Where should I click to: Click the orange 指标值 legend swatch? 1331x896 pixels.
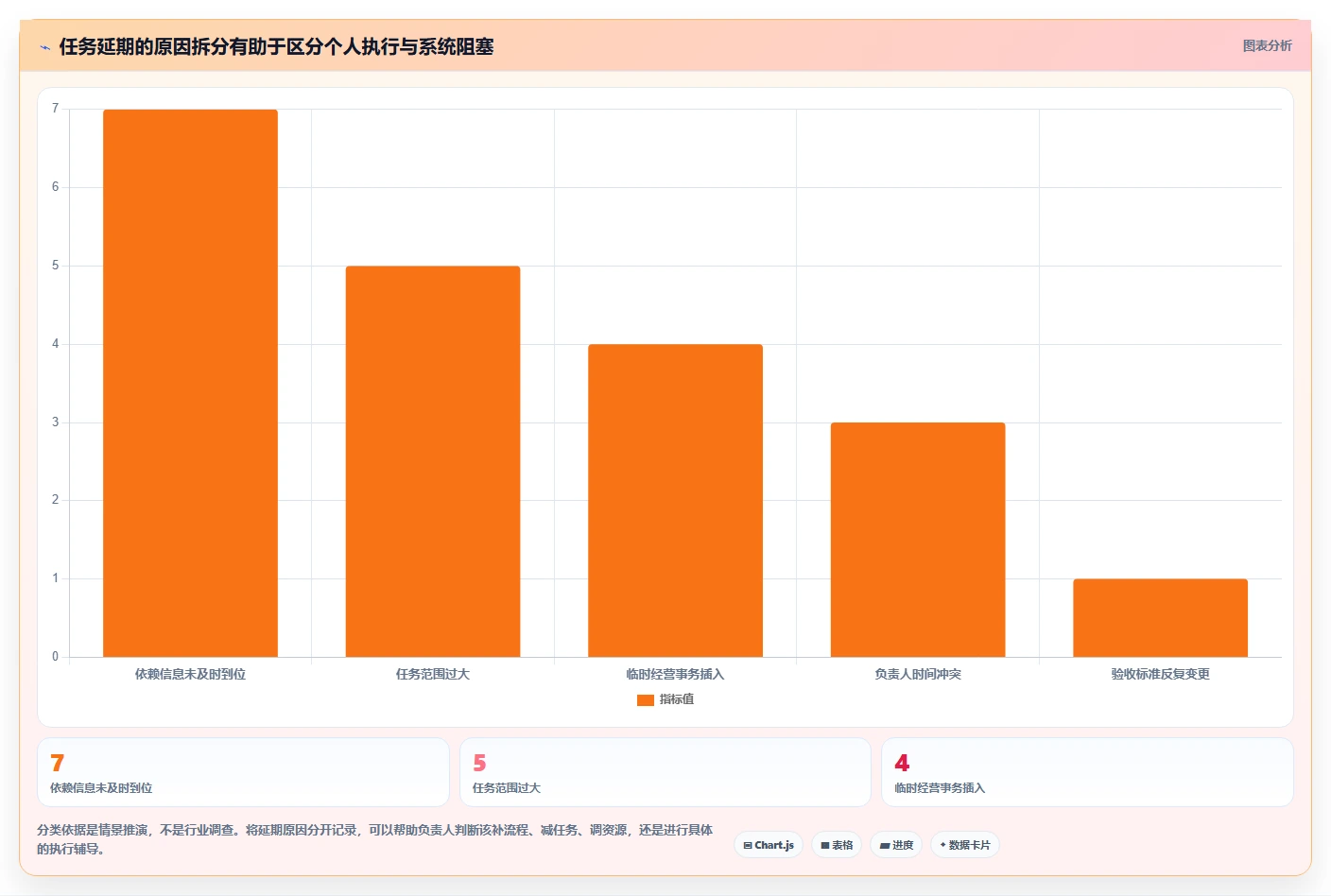[646, 700]
